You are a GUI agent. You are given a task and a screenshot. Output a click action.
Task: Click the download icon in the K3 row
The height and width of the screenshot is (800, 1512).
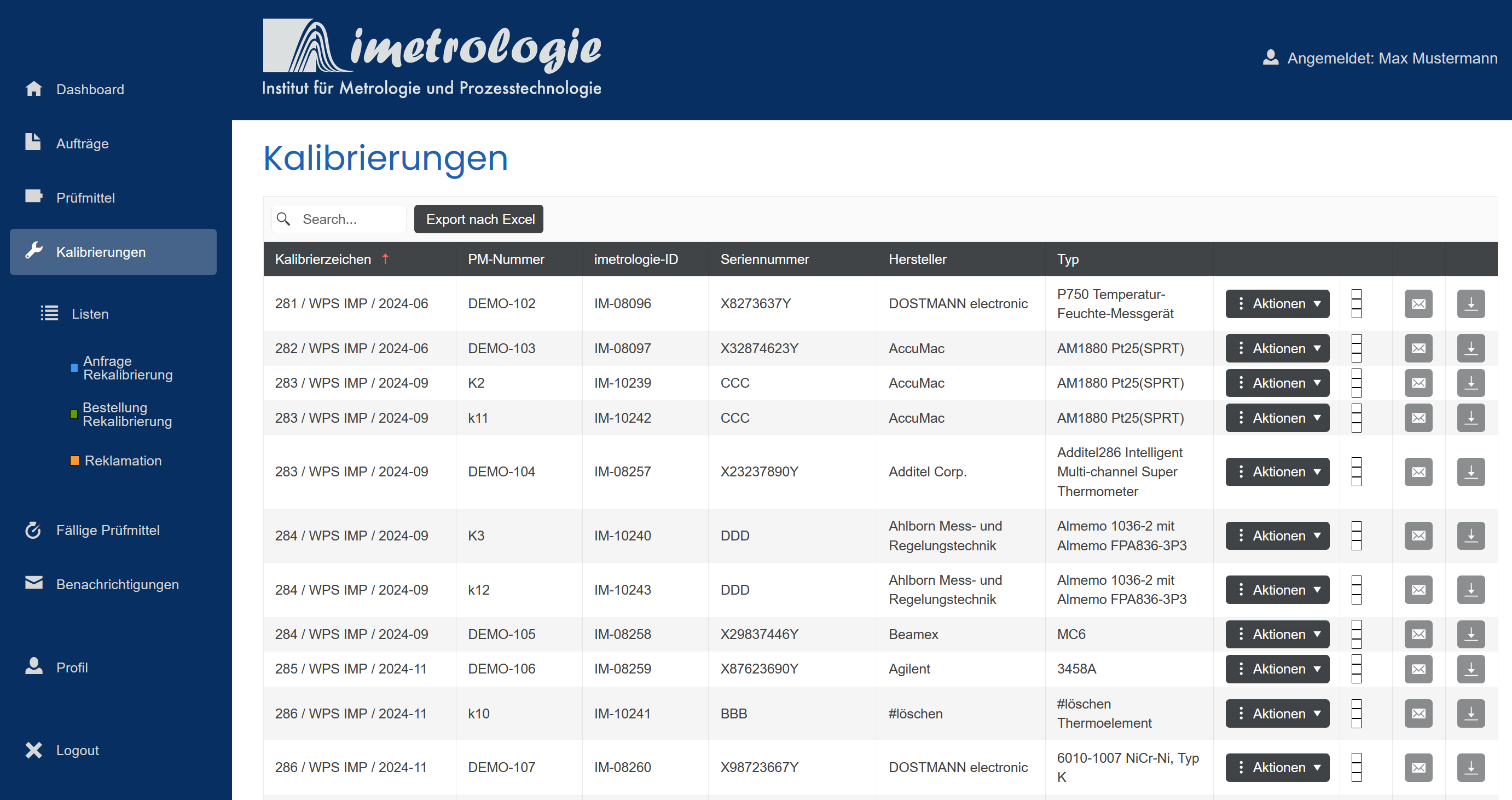point(1471,536)
